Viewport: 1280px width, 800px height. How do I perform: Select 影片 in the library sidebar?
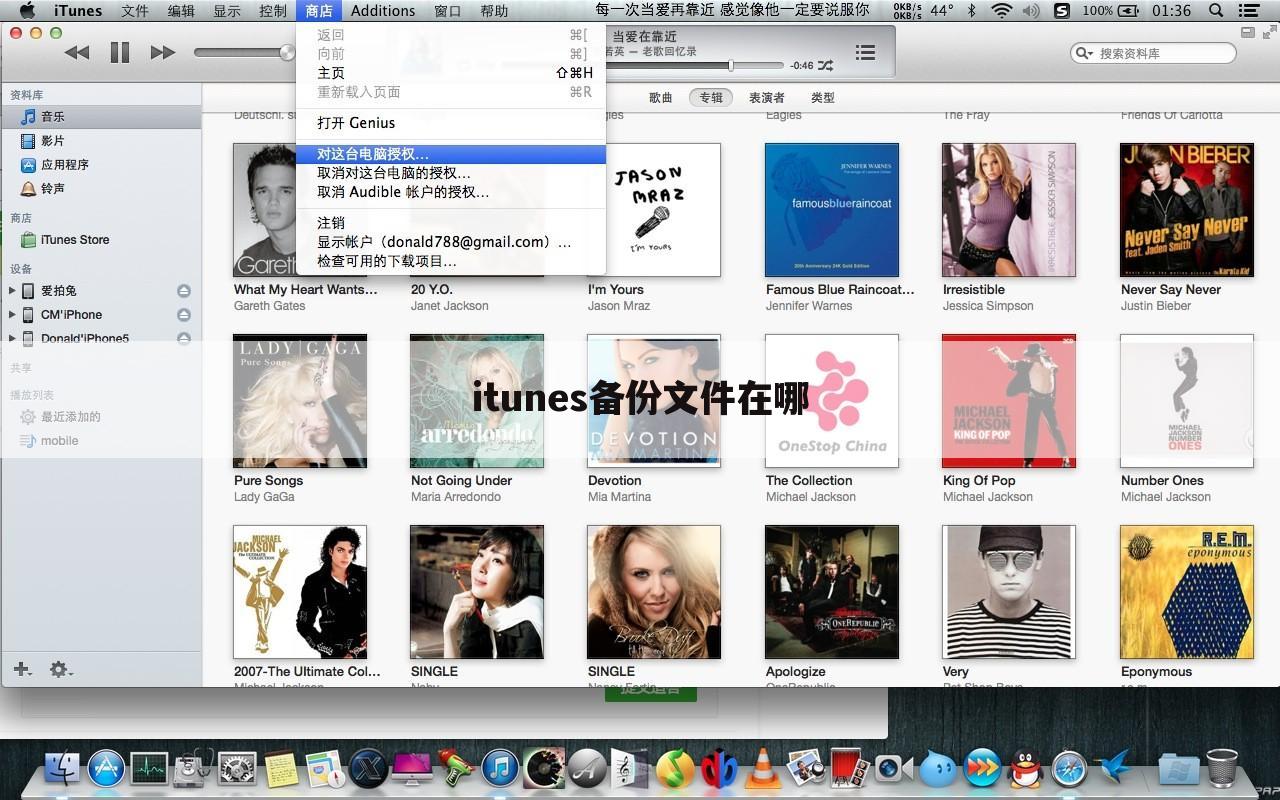[101, 141]
